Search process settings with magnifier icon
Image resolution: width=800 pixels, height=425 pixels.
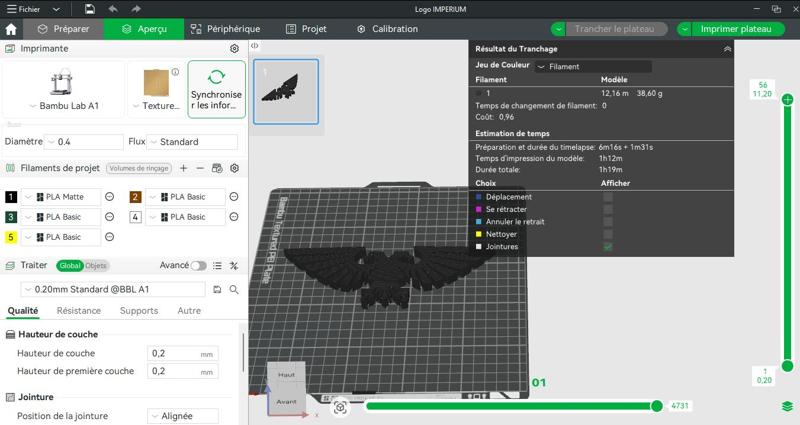pyautogui.click(x=234, y=289)
